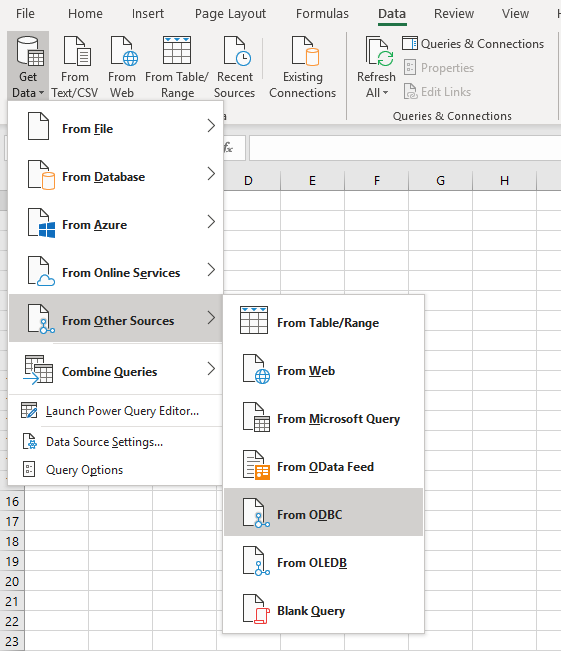This screenshot has width=561, height=651.
Task: Switch to the Page Layout tab
Action: (x=230, y=14)
